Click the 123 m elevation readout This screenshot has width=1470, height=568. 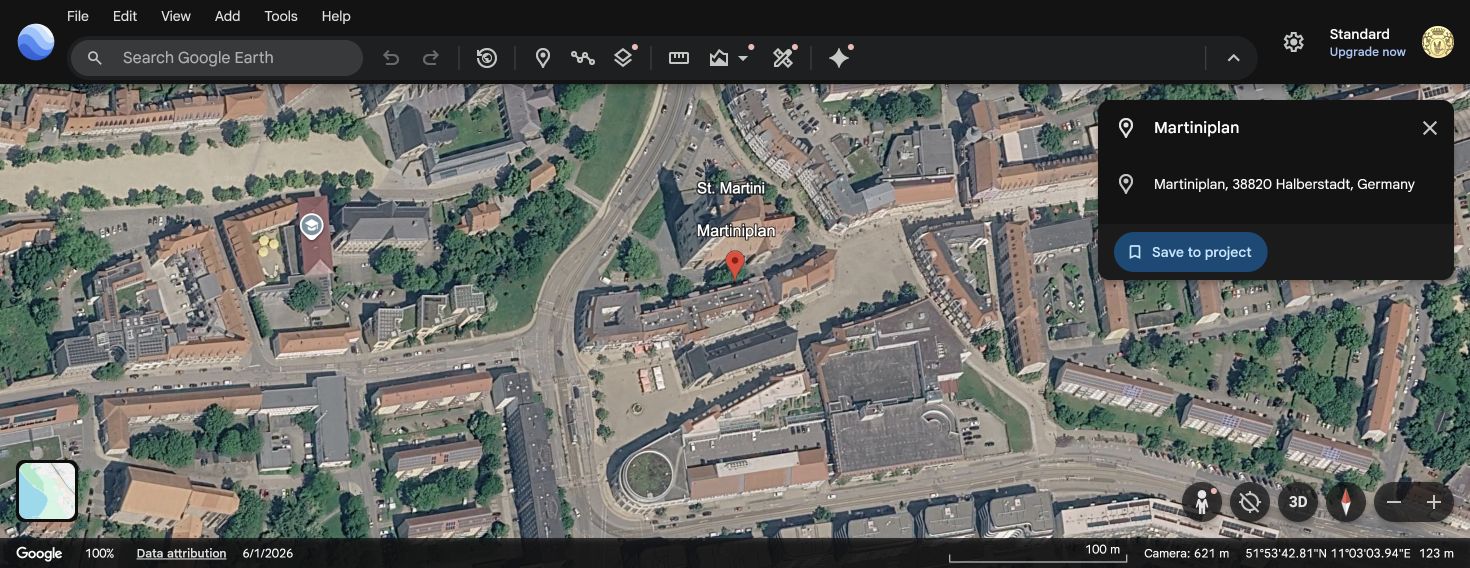(1436, 553)
